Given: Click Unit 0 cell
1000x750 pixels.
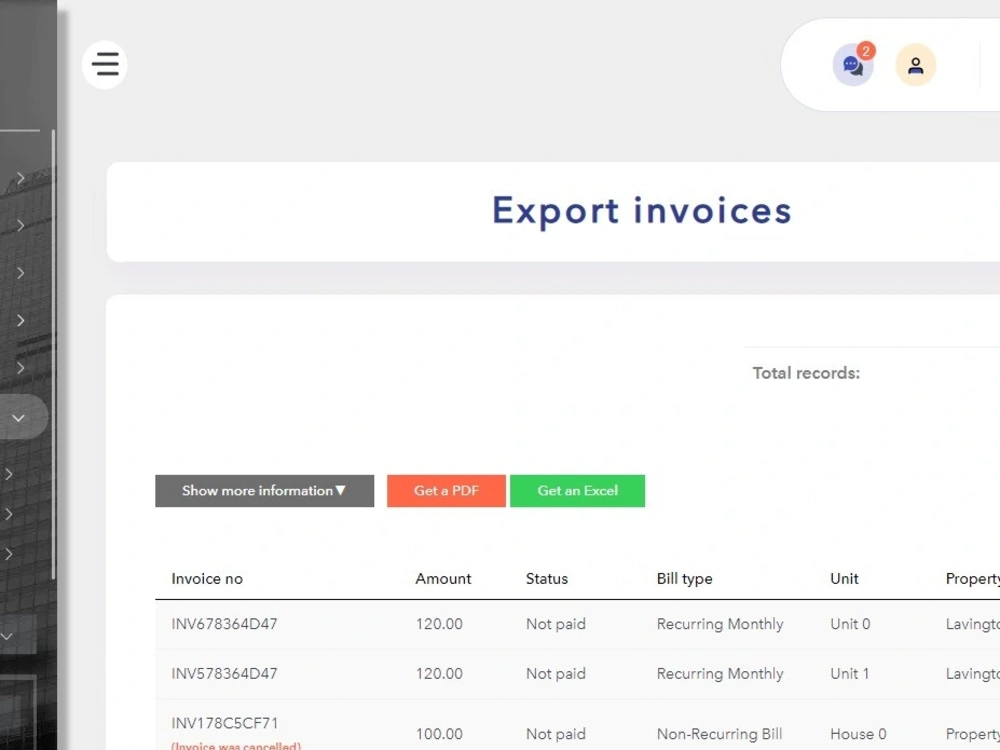Looking at the screenshot, I should tap(849, 624).
